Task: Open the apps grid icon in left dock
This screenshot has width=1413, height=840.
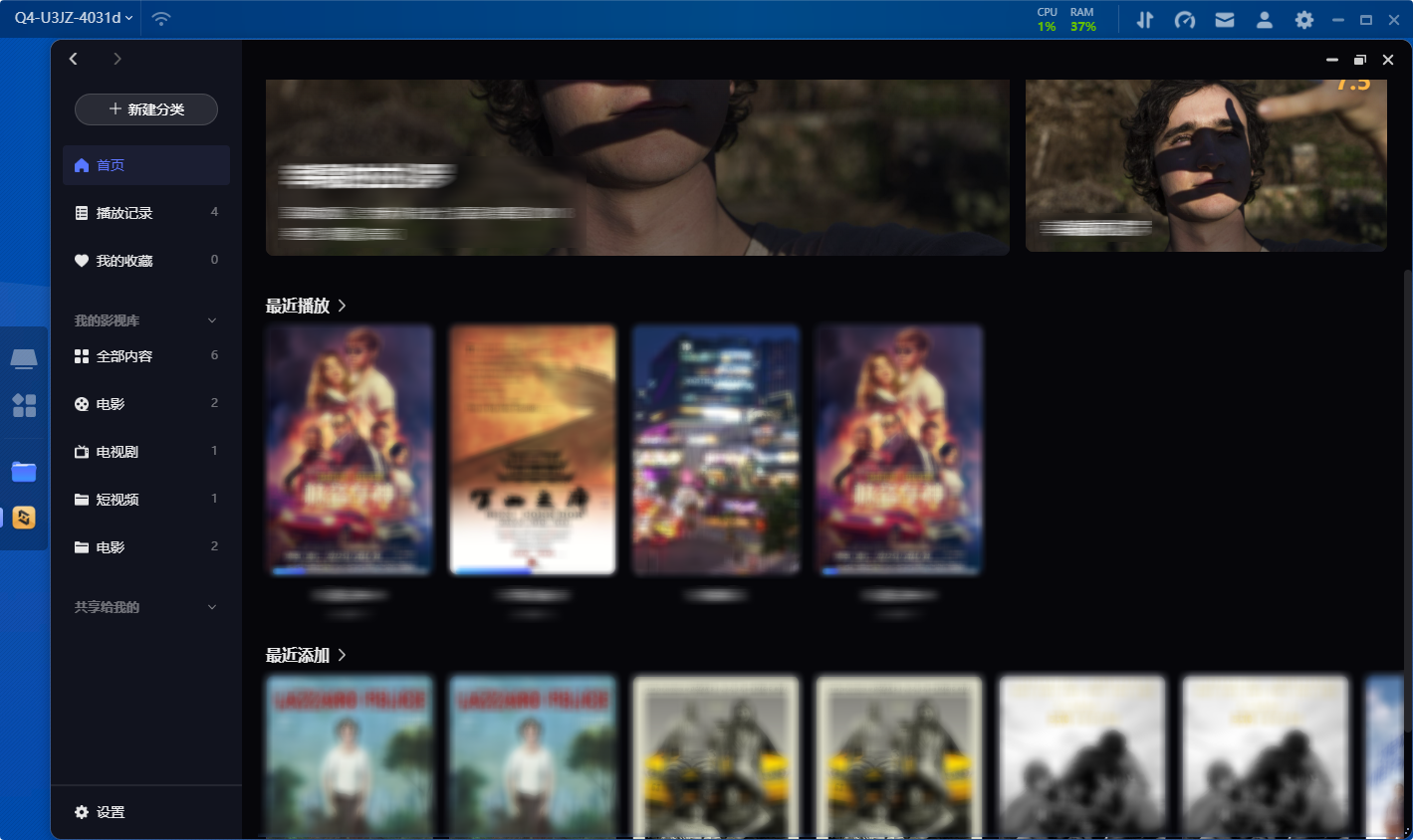Action: (x=24, y=405)
